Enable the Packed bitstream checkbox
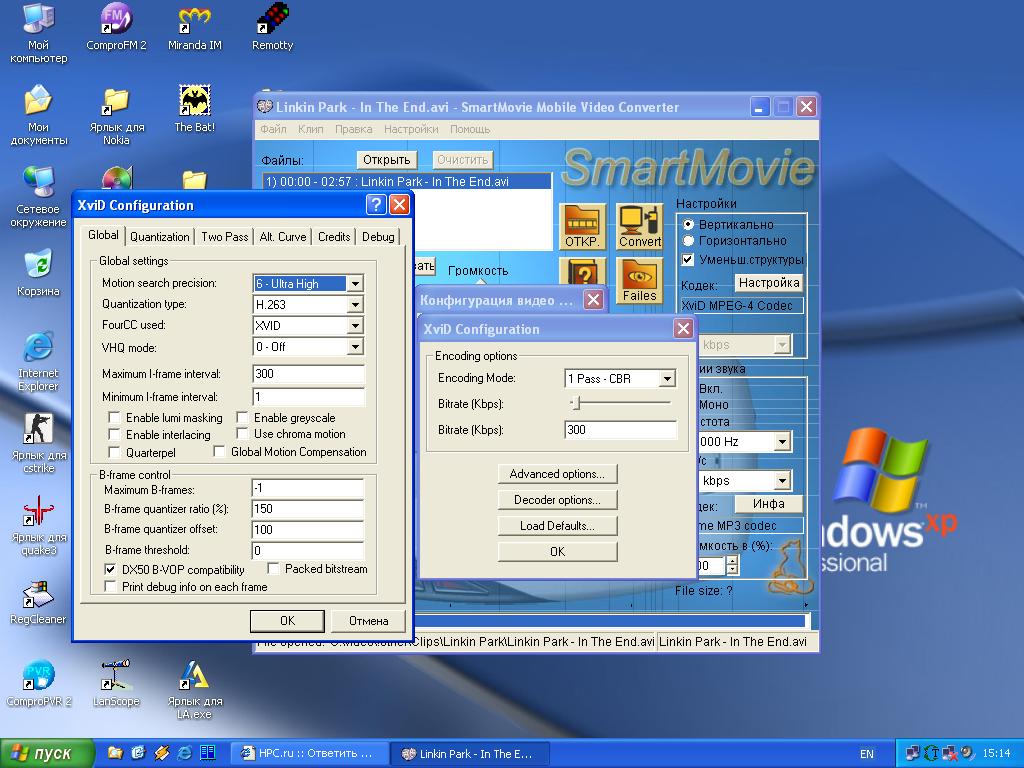 274,569
